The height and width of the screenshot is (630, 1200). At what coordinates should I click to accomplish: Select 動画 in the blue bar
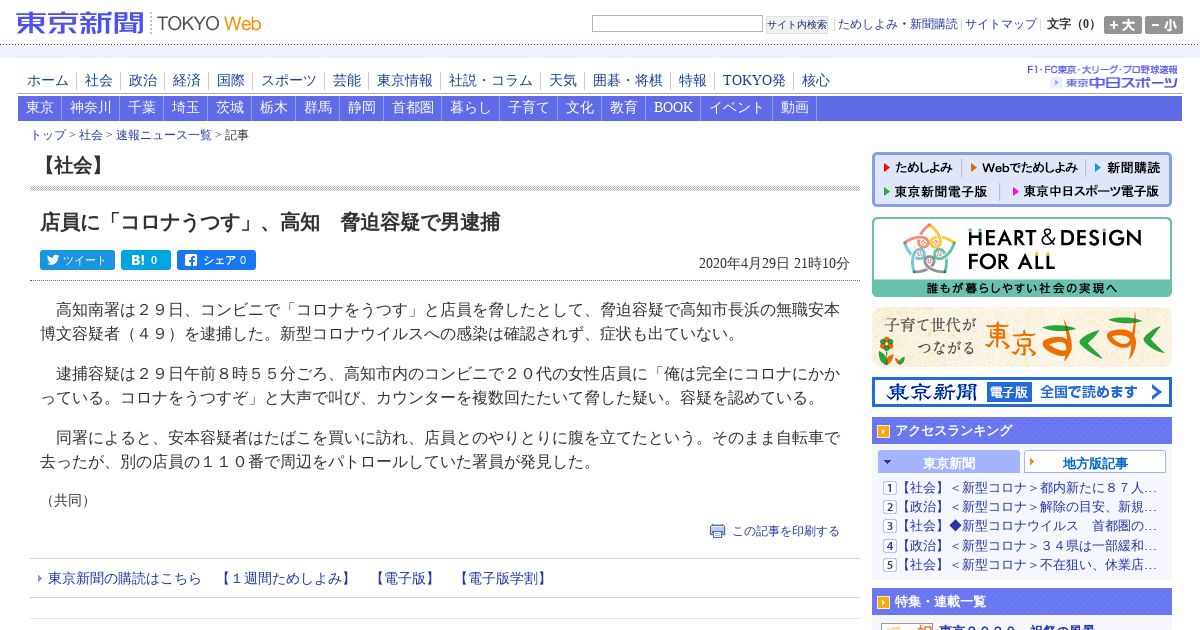click(795, 108)
